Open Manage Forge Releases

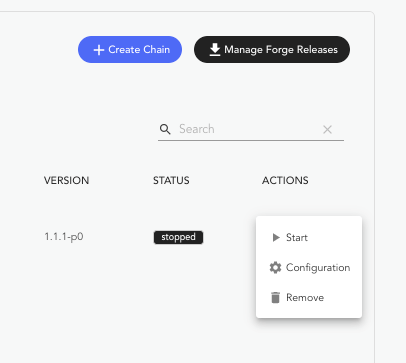[x=272, y=50]
